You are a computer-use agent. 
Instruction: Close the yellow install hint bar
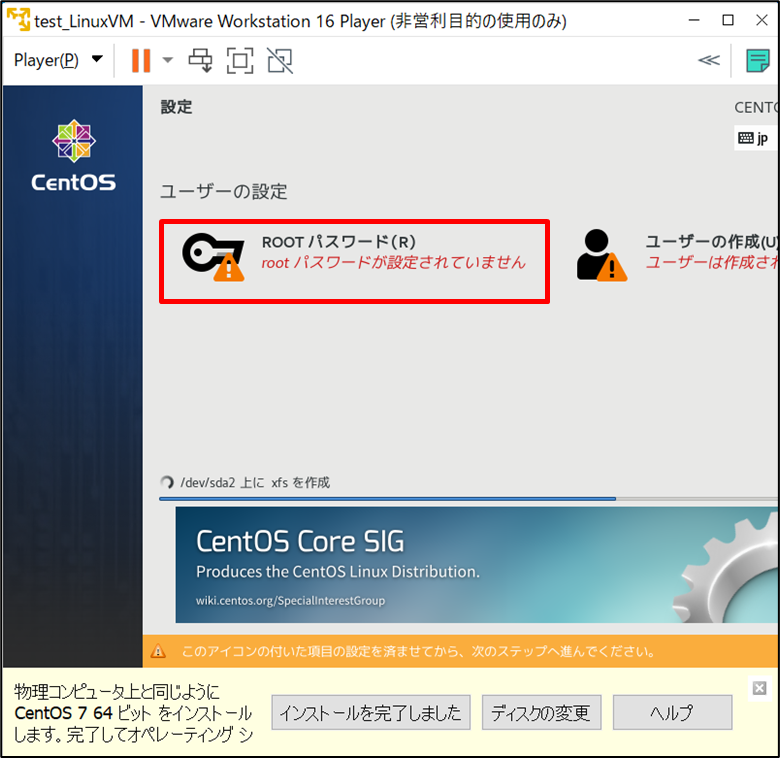pos(759,688)
